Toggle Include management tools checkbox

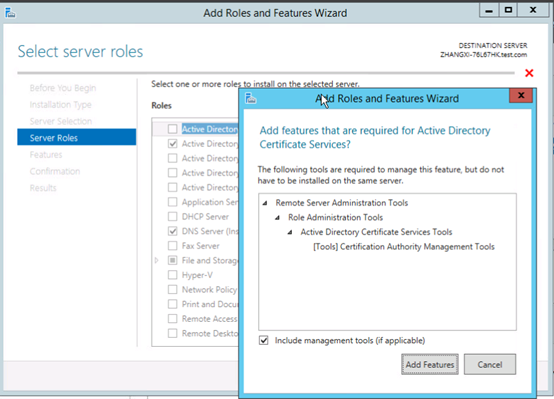(264, 340)
